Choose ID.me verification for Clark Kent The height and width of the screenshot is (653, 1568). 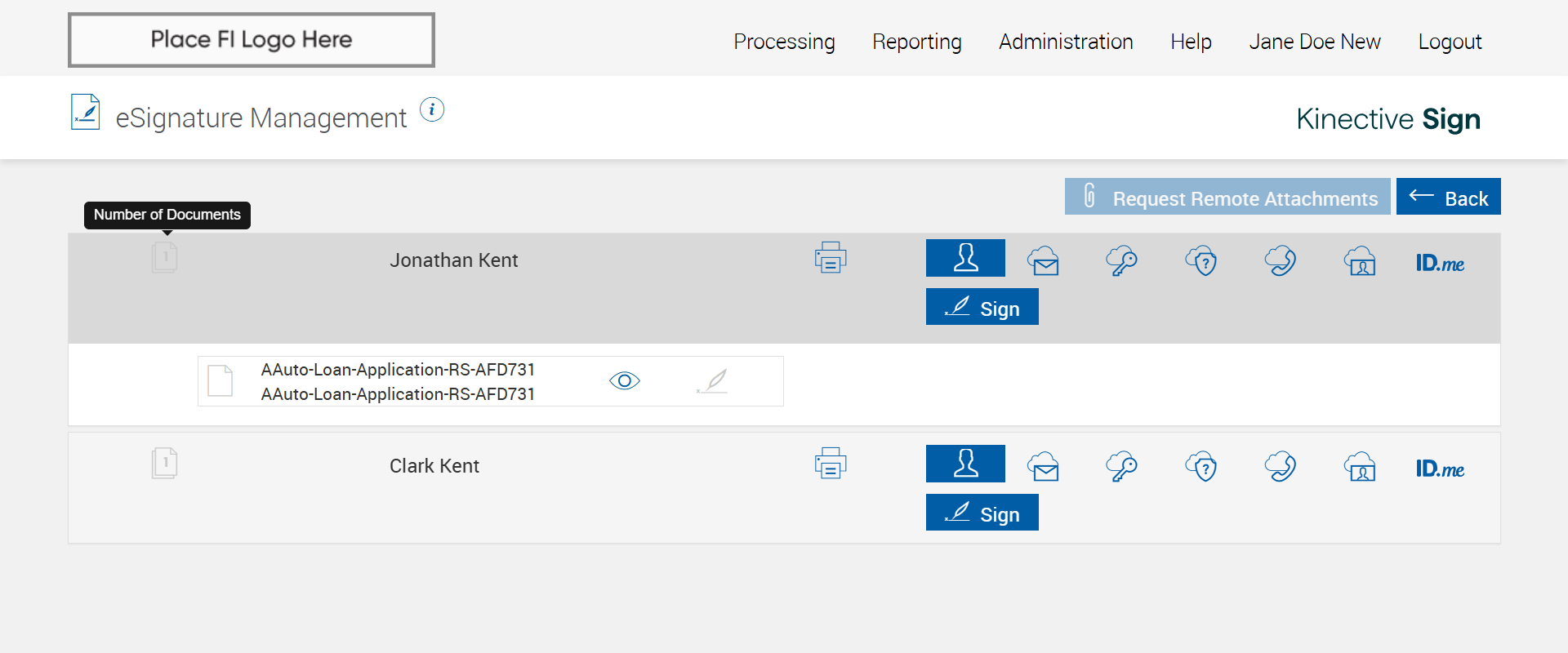1440,469
